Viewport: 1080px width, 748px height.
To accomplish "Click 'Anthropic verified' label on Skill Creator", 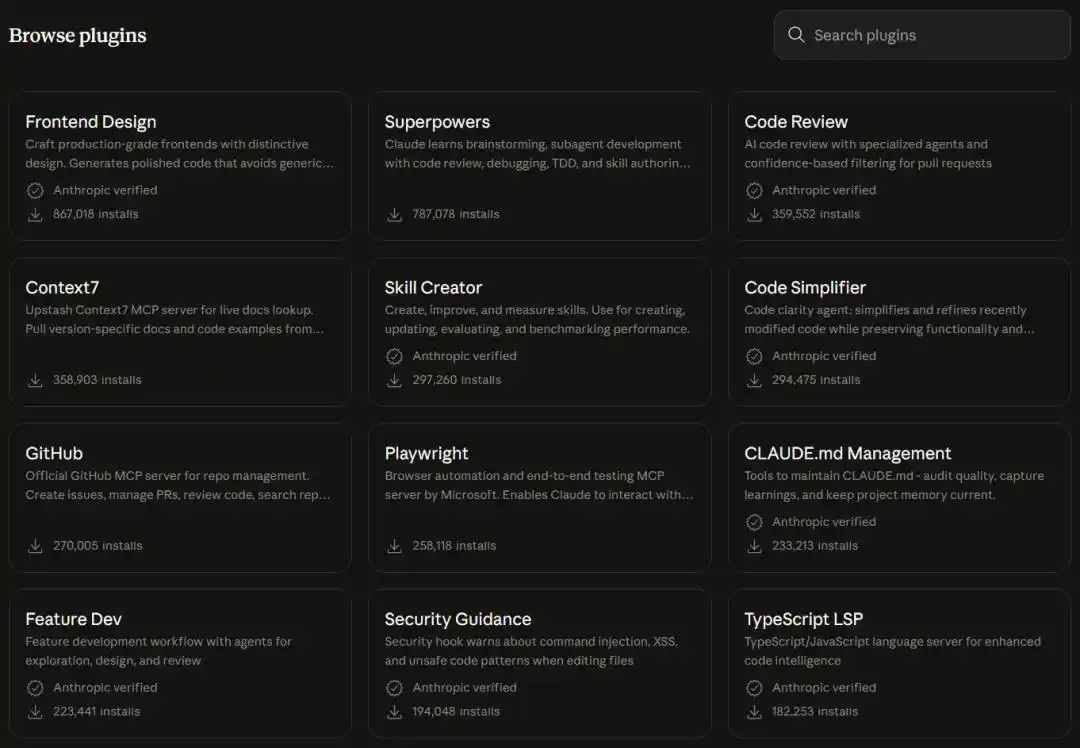I will [x=464, y=356].
